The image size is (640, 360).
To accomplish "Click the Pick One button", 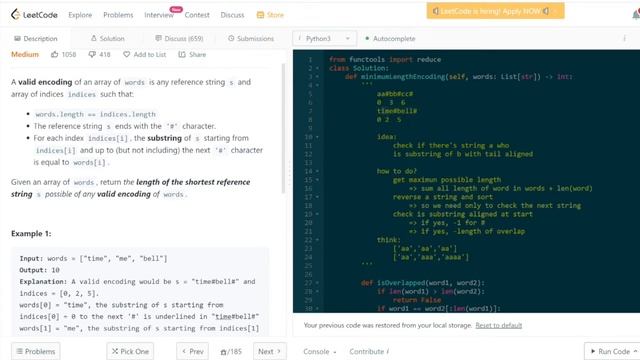I will [x=130, y=351].
